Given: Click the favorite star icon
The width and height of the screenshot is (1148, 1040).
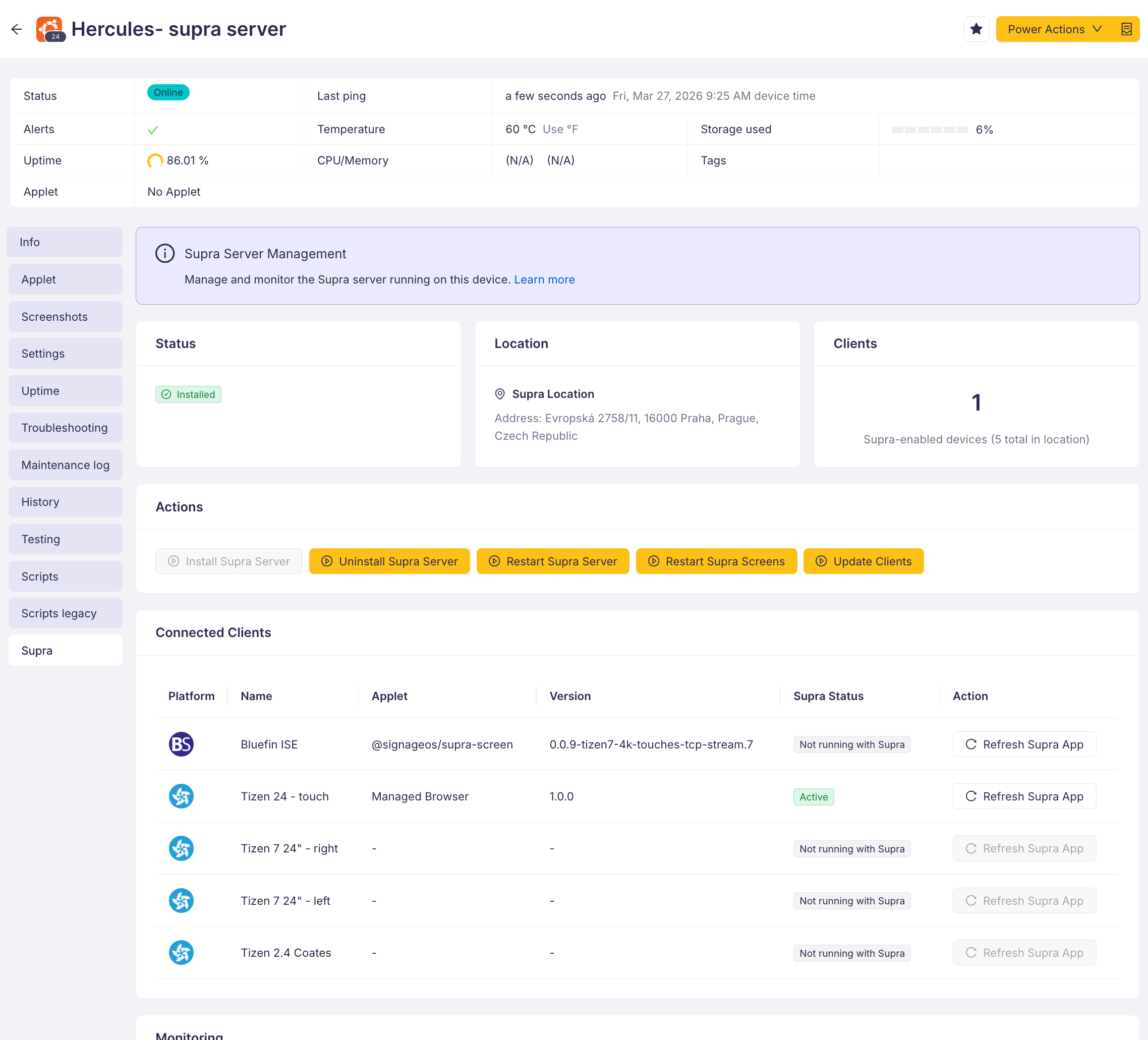Looking at the screenshot, I should click(976, 29).
